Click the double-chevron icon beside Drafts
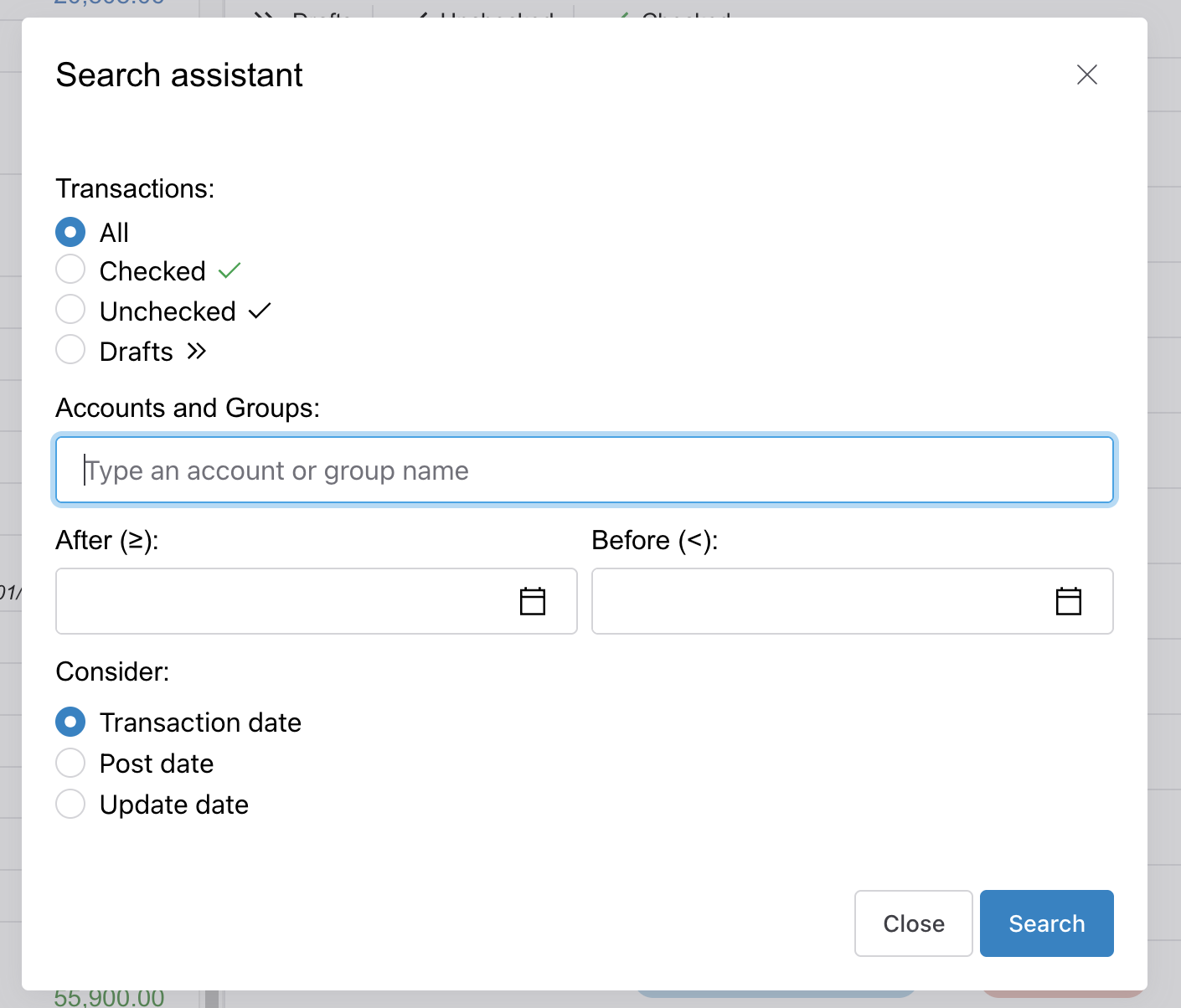This screenshot has height=1008, width=1181. pyautogui.click(x=197, y=351)
